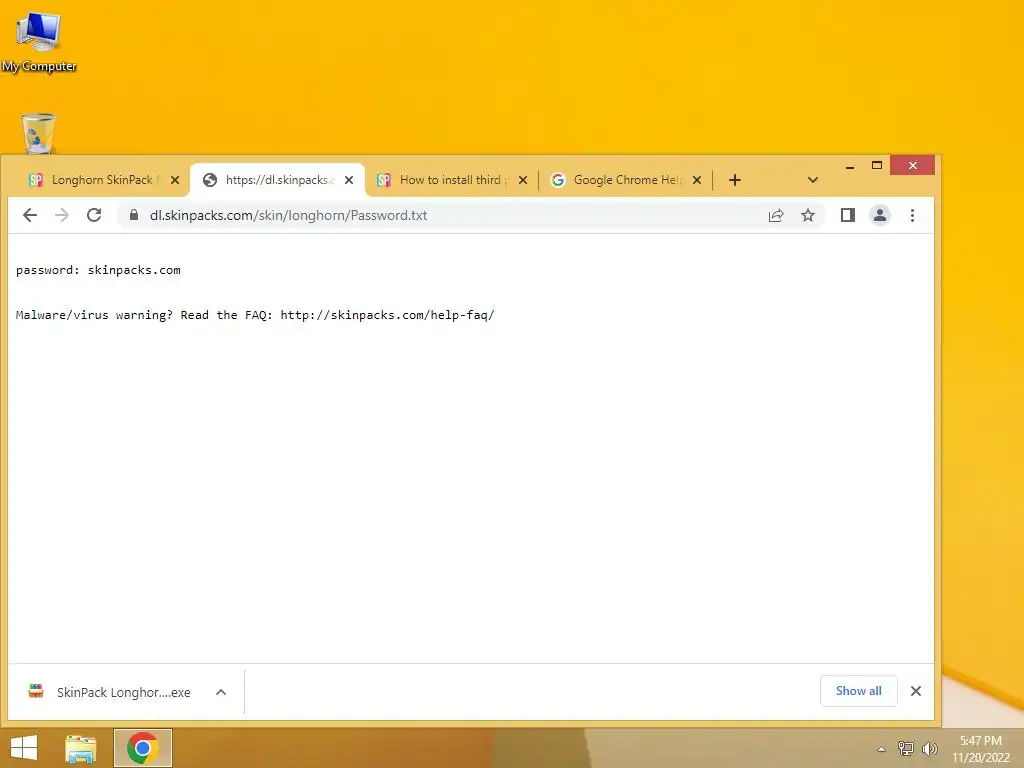
Task: Click the Chrome taskbar icon
Action: tap(143, 748)
